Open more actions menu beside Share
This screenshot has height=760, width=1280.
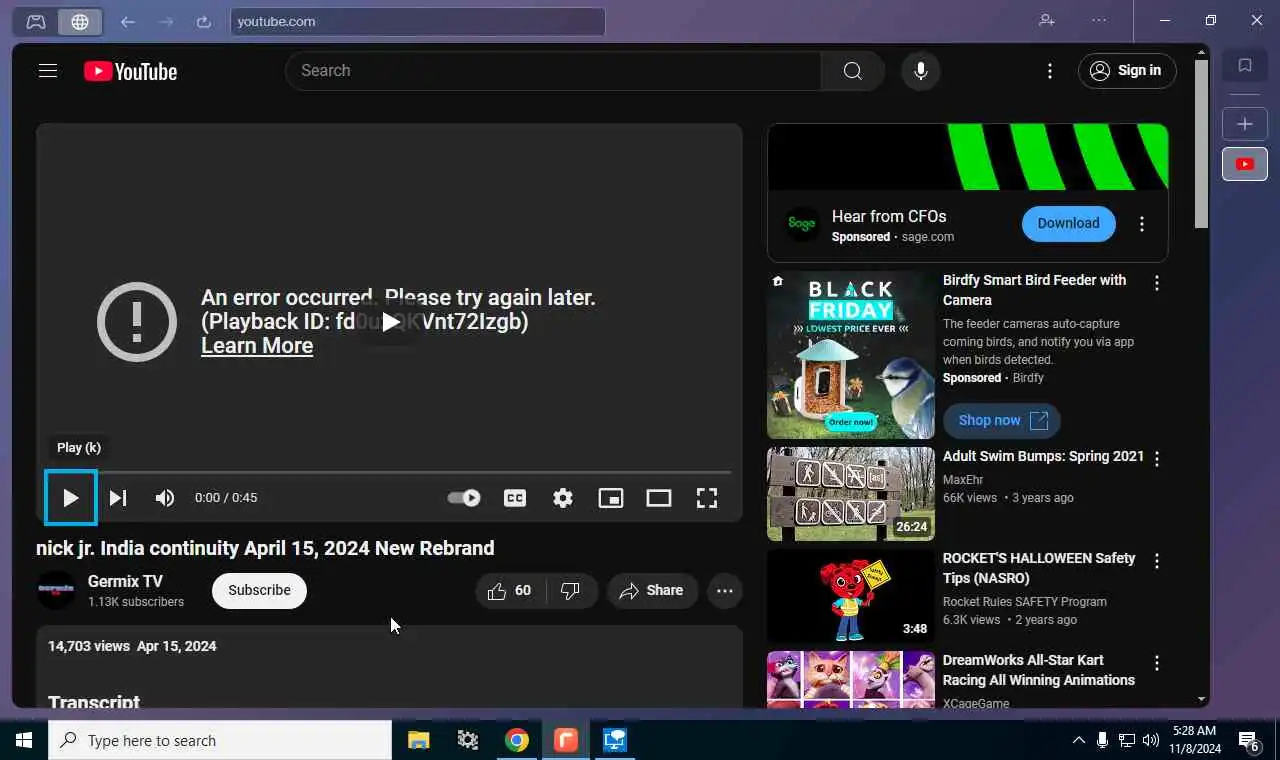725,591
